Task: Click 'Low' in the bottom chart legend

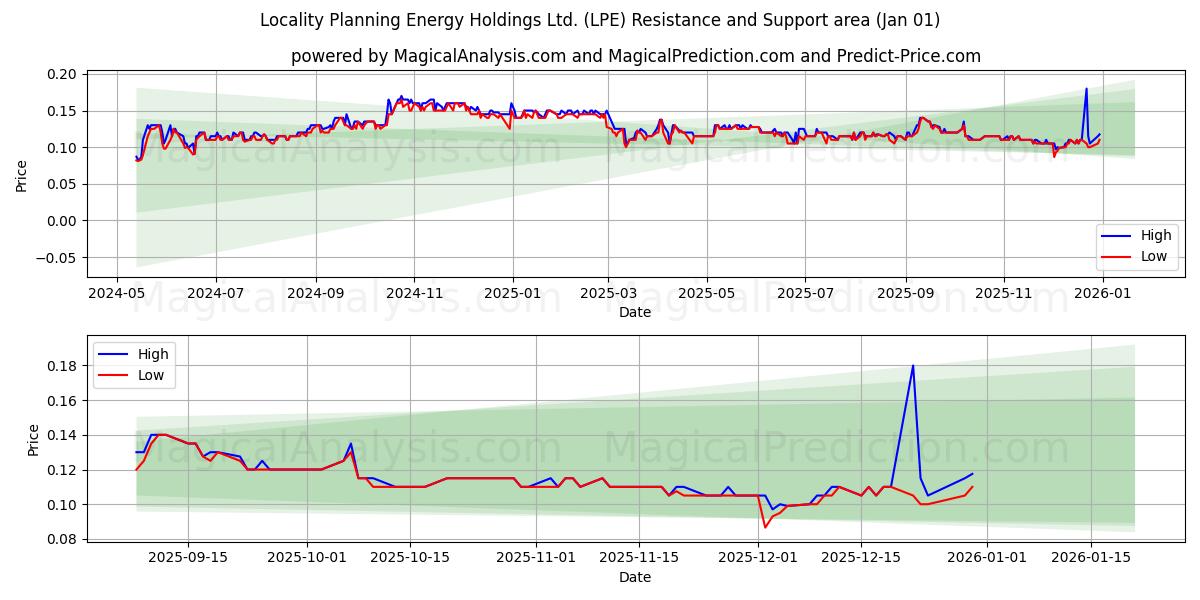Action: (151, 375)
